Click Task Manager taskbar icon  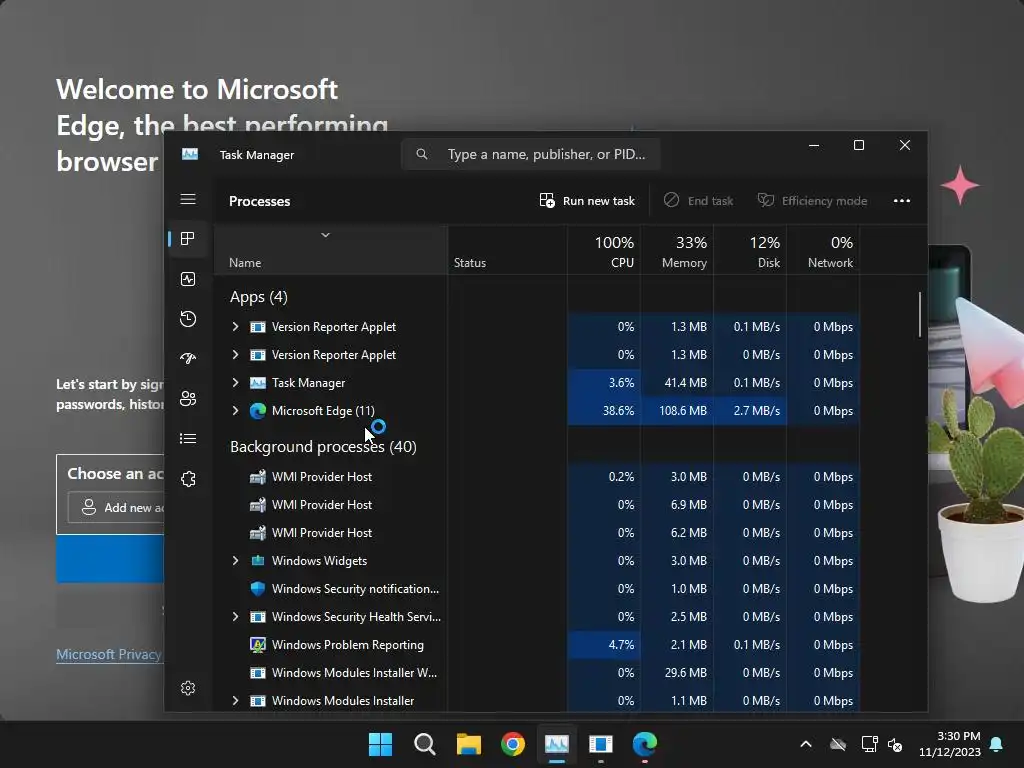point(557,744)
